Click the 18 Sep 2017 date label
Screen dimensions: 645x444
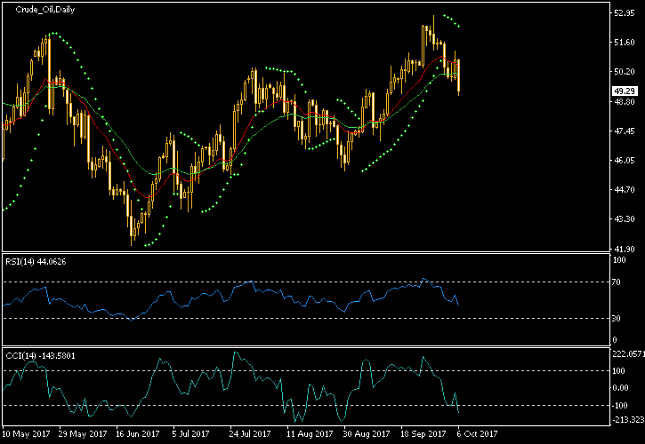click(x=423, y=434)
